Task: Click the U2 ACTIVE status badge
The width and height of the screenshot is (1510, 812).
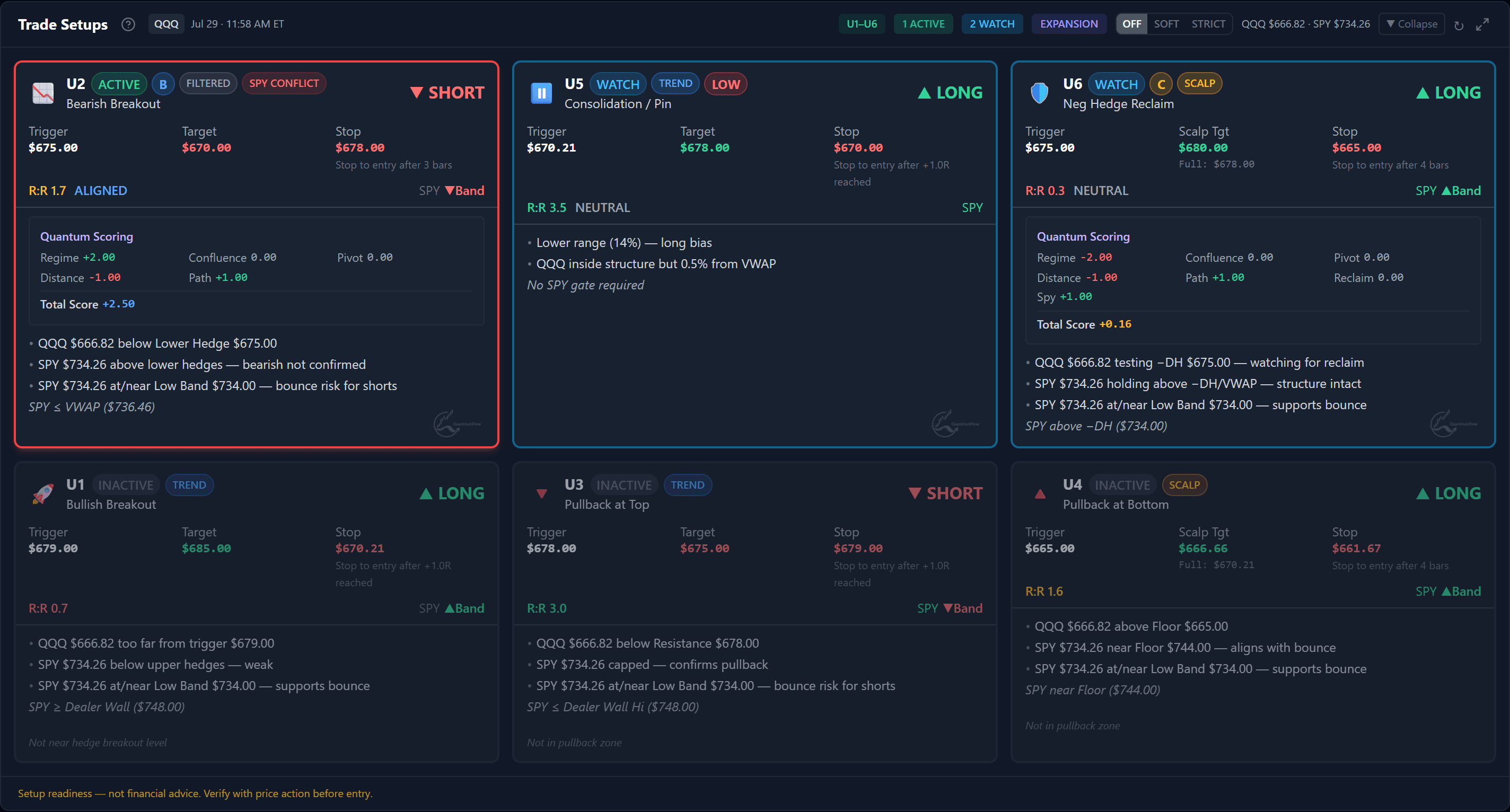Action: pyautogui.click(x=119, y=84)
